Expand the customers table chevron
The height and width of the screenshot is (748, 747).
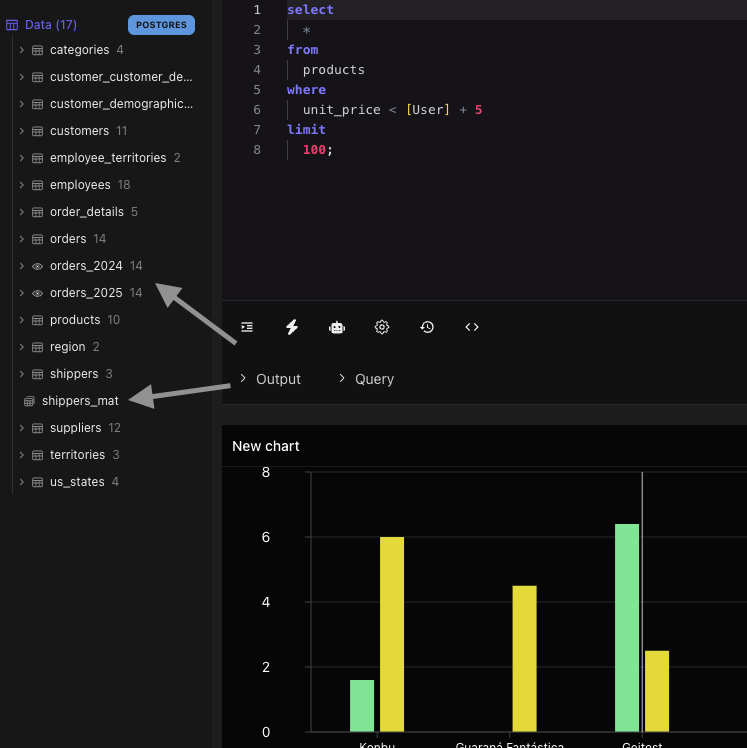coord(21,131)
